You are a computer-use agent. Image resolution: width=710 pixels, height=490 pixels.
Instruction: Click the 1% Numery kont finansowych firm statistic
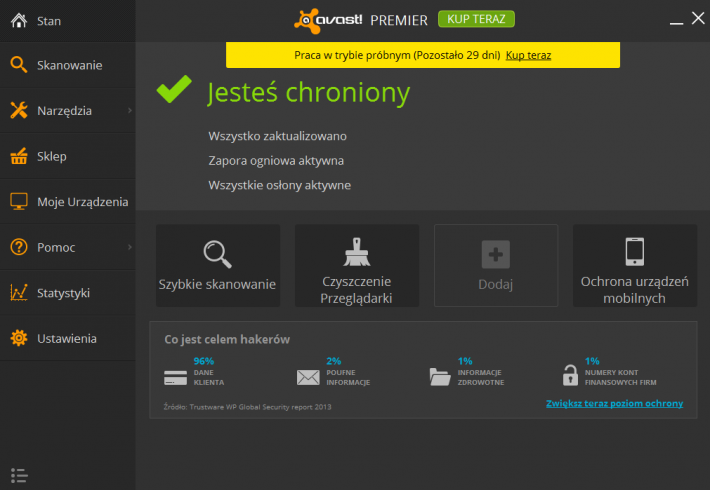(x=609, y=371)
